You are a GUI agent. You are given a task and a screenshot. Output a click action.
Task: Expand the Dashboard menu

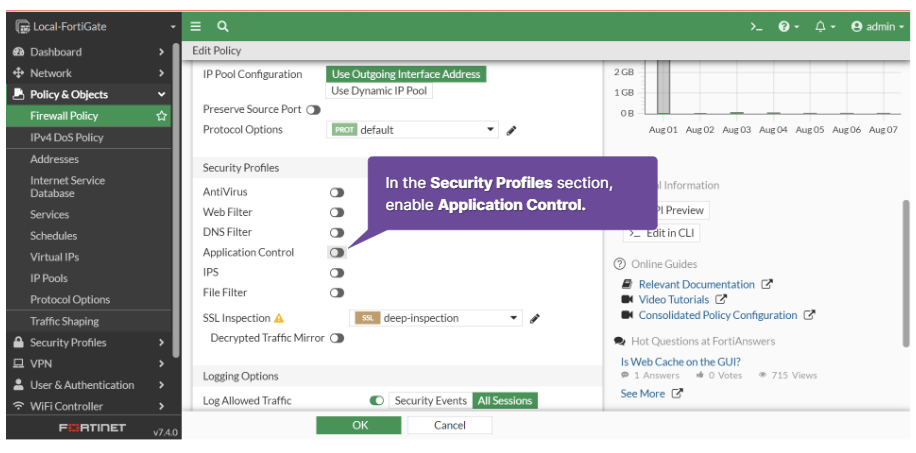pos(161,52)
